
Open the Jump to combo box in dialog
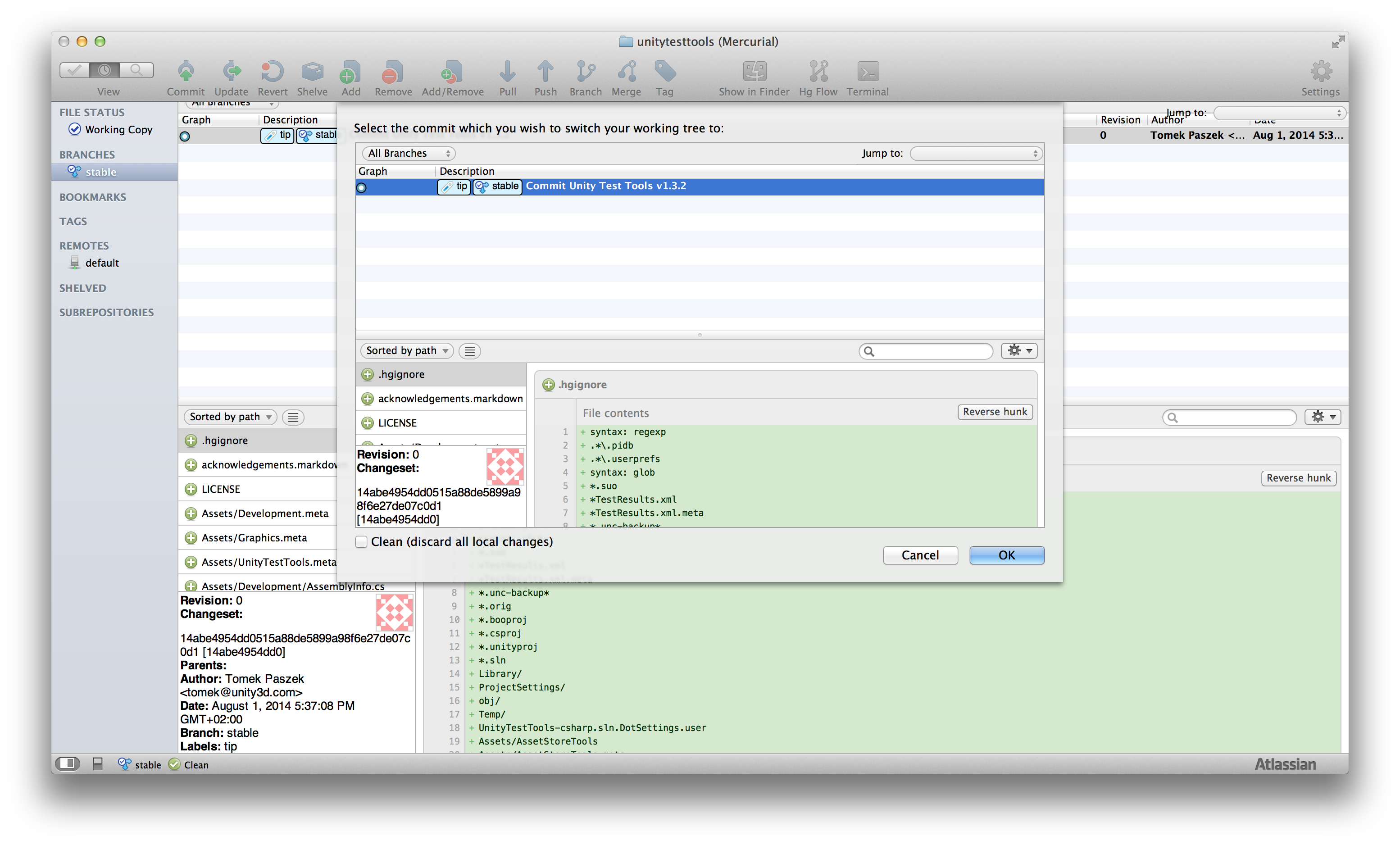pyautogui.click(x=976, y=154)
